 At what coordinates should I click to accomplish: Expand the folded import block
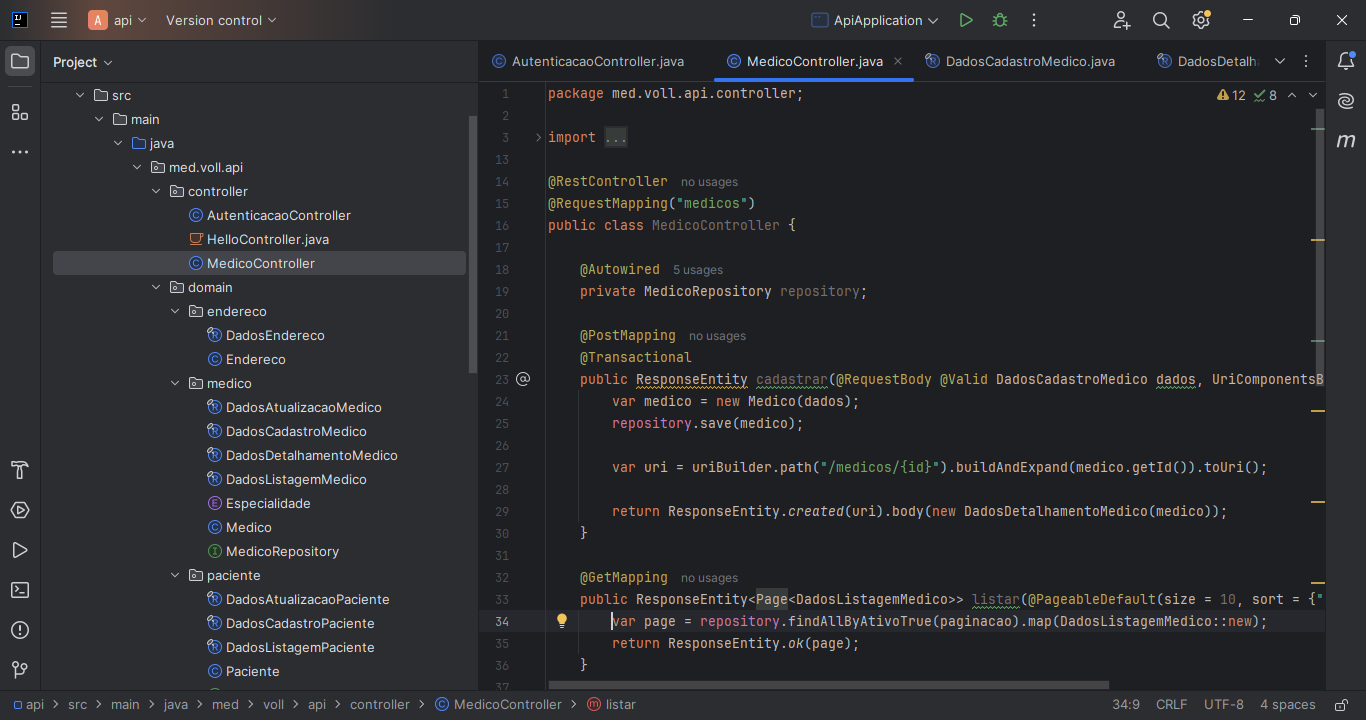click(538, 137)
